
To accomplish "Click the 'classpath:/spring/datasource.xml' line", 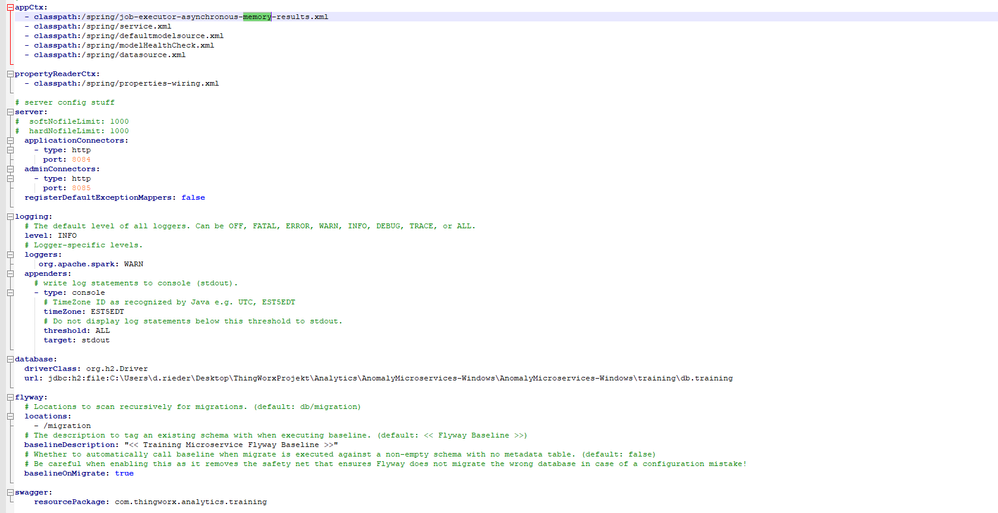I will [x=105, y=55].
